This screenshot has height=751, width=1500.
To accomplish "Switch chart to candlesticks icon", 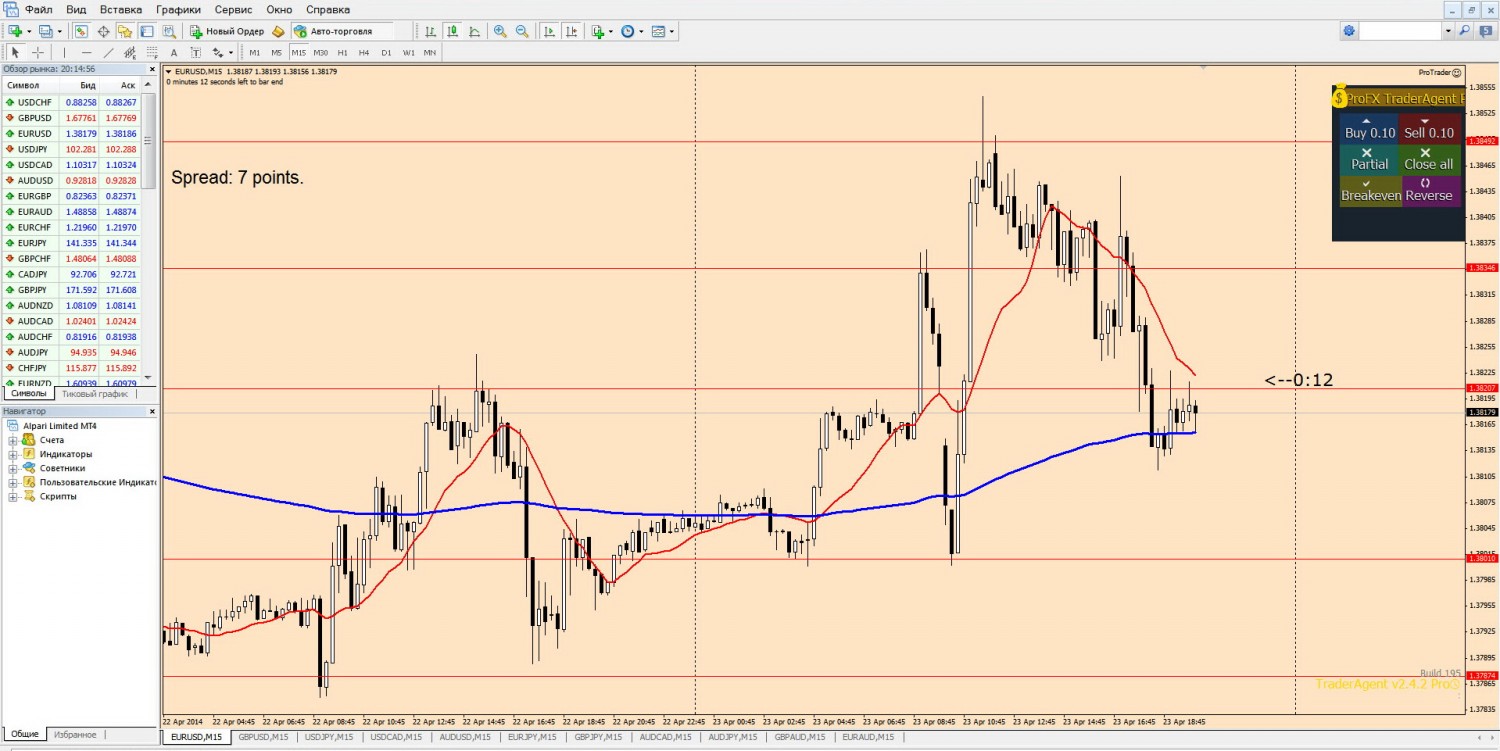I will pos(452,31).
